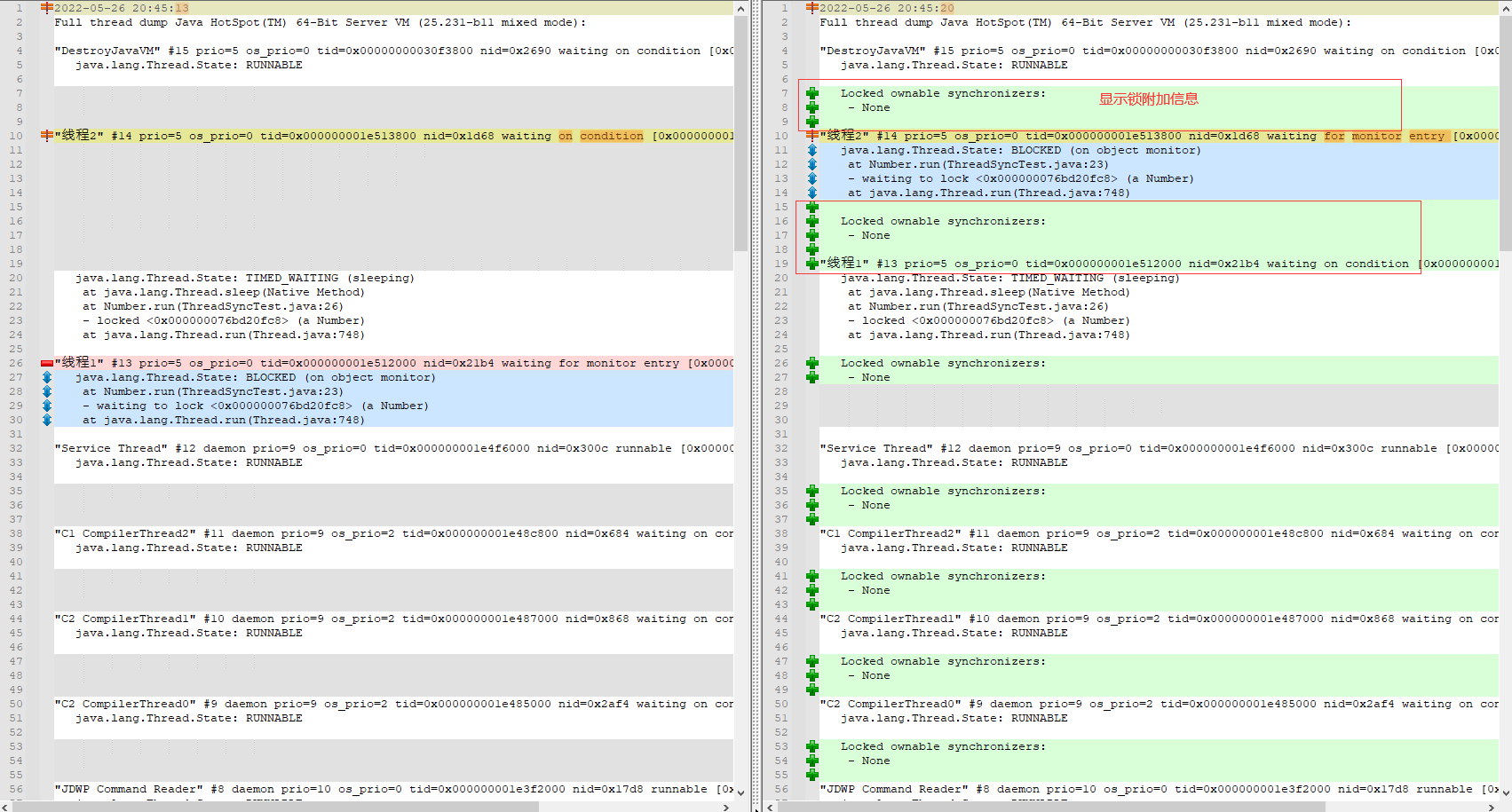The width and height of the screenshot is (1512, 812).
Task: Click the green added marker on right line 26
Action: [x=812, y=363]
